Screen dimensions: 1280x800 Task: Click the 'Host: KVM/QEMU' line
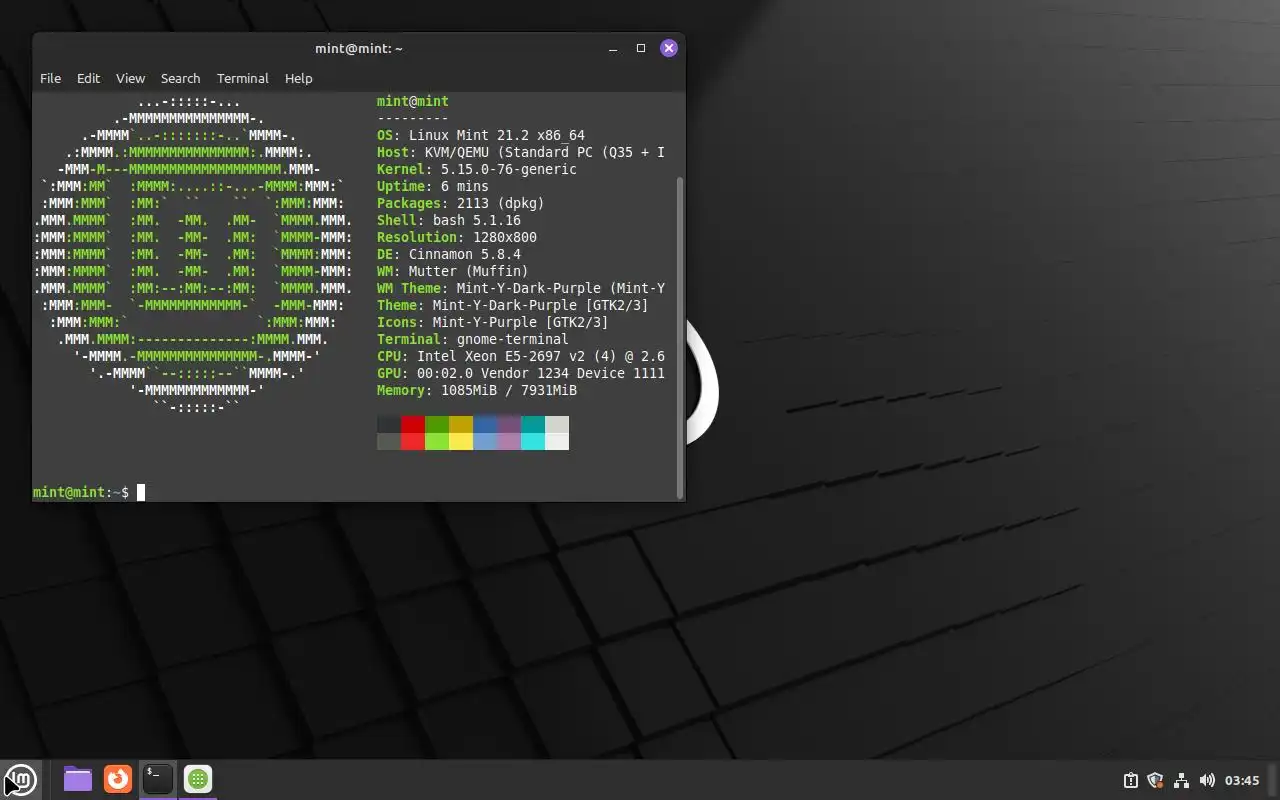pos(521,152)
